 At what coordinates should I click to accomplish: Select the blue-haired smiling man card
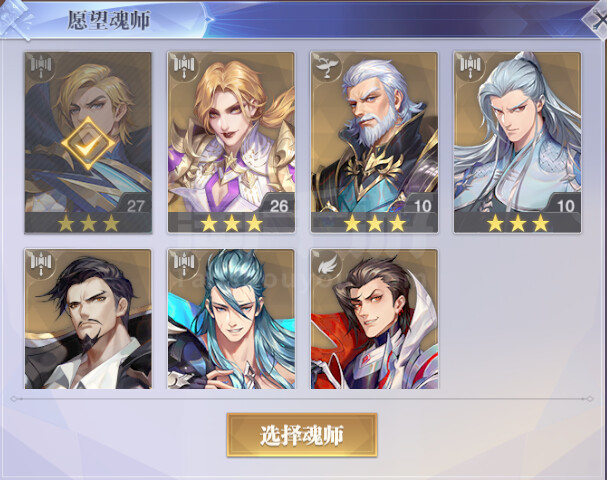pos(231,319)
